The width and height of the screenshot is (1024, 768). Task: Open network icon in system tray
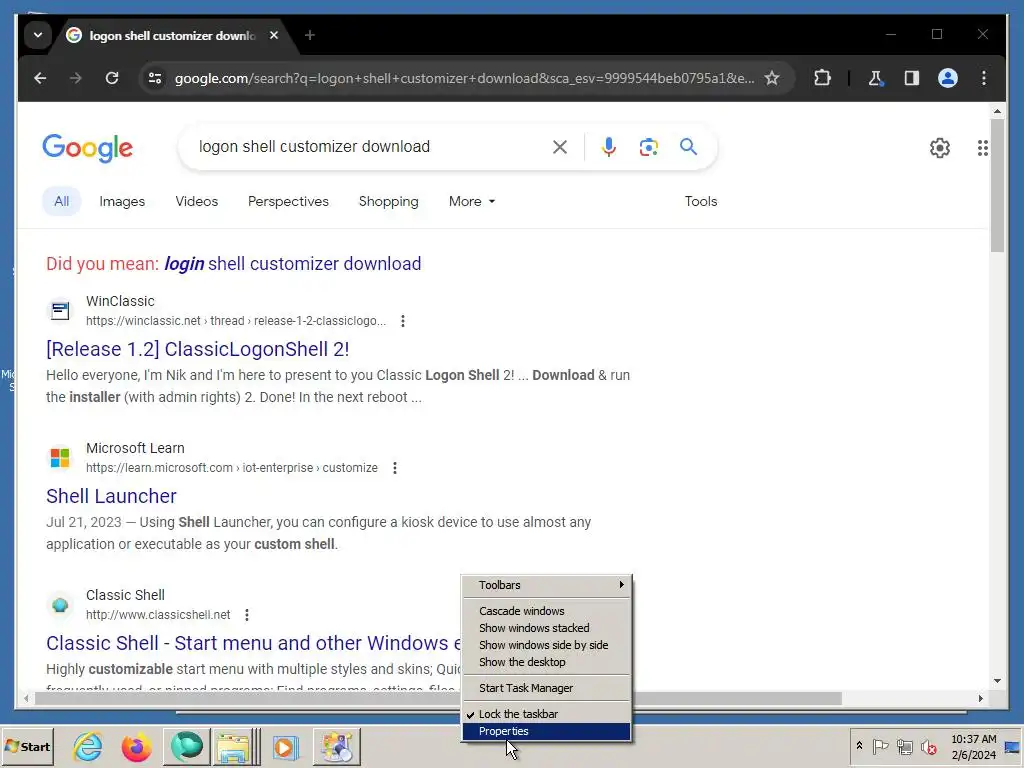pos(904,746)
